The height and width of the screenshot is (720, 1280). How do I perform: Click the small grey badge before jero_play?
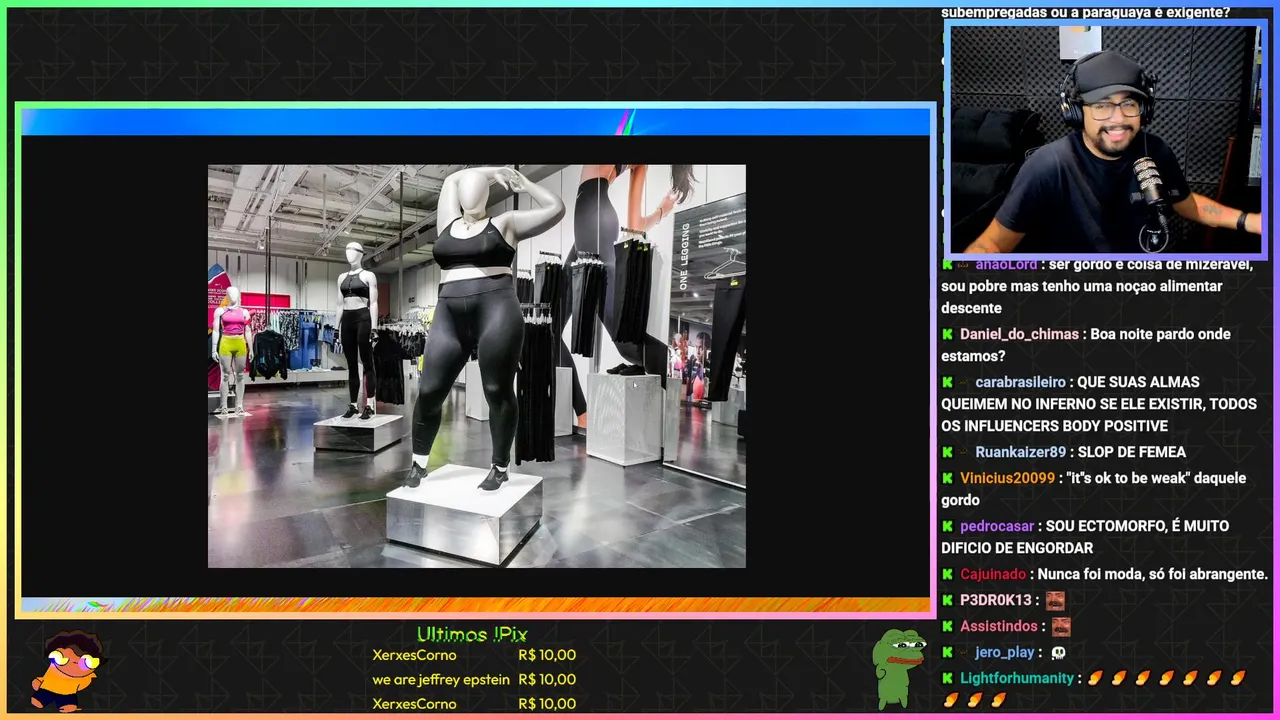point(964,652)
